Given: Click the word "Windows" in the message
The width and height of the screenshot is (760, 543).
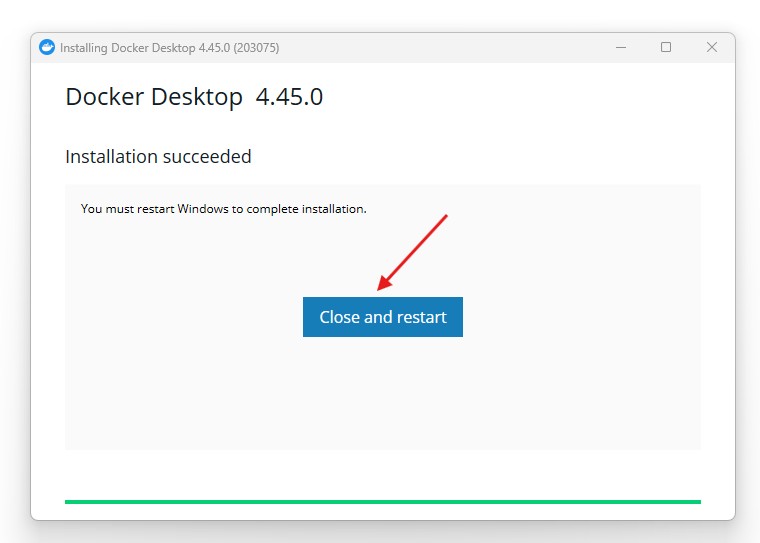Looking at the screenshot, I should (x=204, y=209).
